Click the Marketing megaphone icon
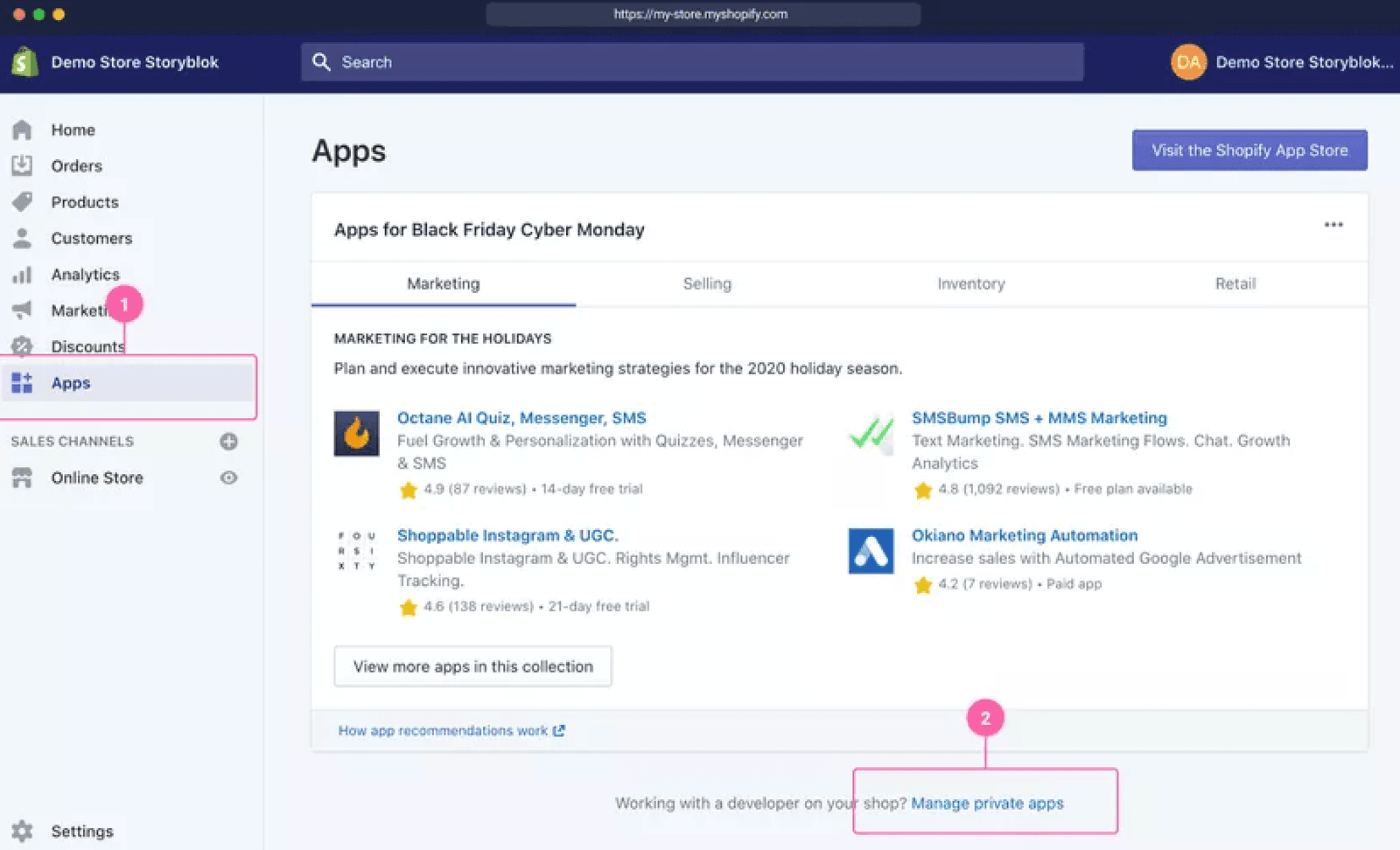Screen dimensions: 1400x850 click(x=22, y=310)
